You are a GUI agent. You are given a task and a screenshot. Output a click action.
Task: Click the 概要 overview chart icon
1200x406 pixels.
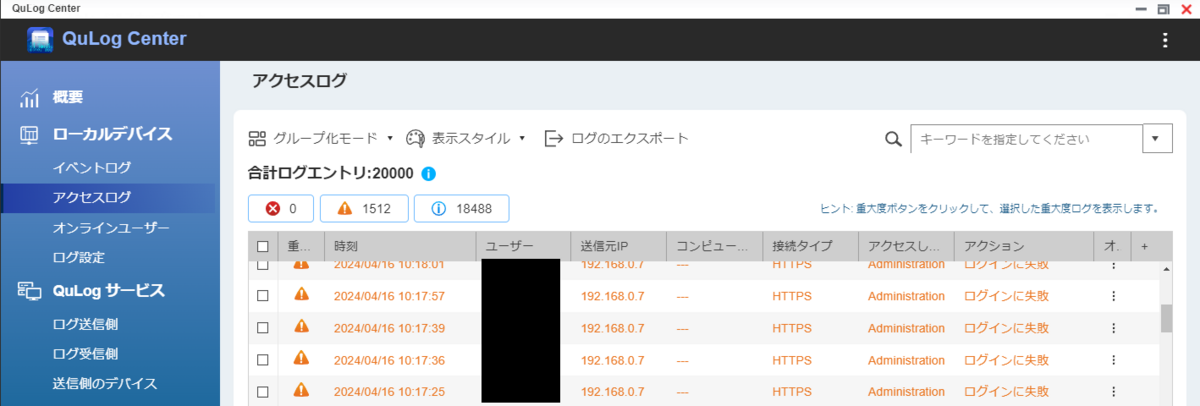(x=30, y=98)
